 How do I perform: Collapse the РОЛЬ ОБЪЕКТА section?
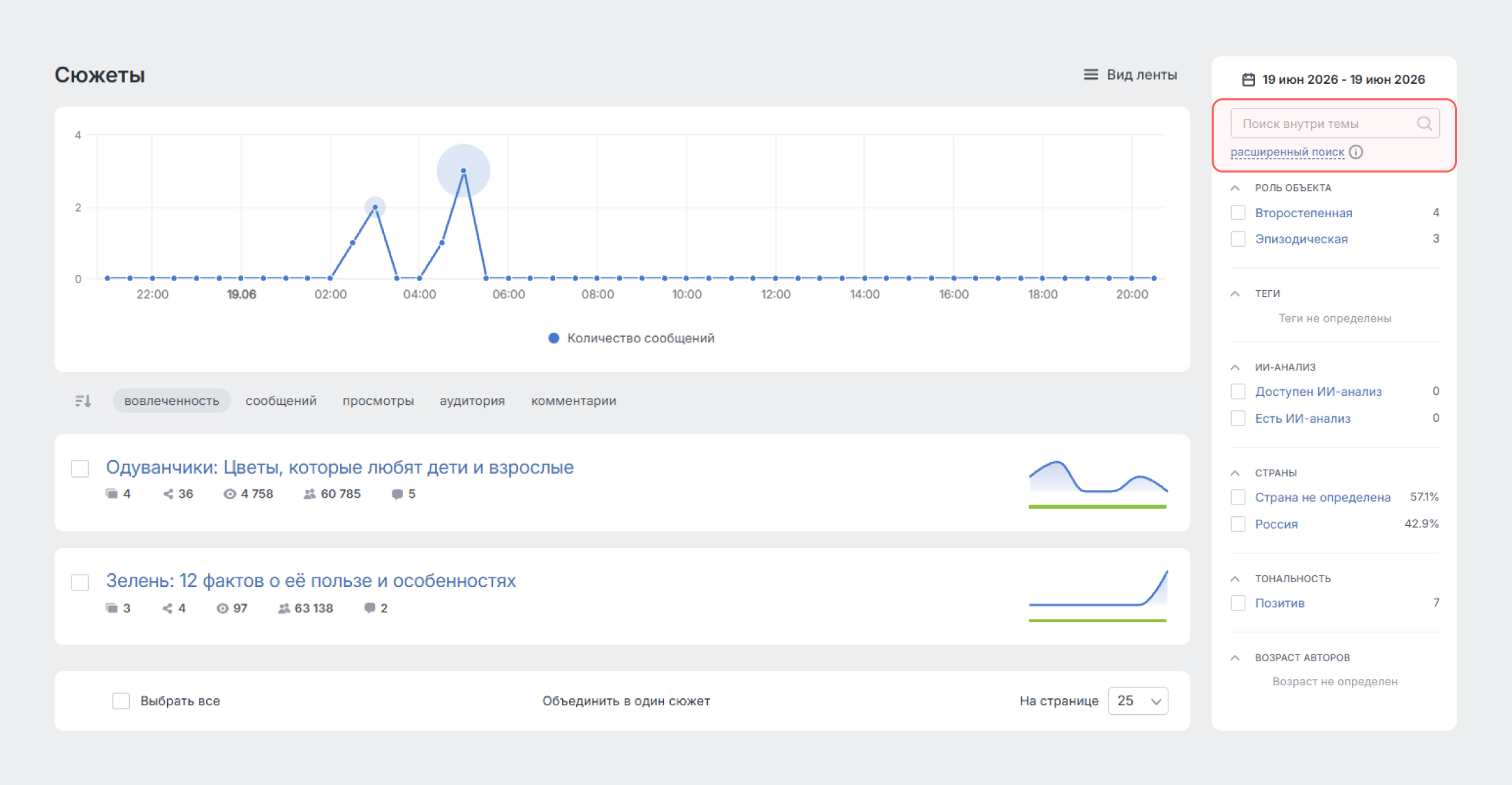[x=1235, y=188]
